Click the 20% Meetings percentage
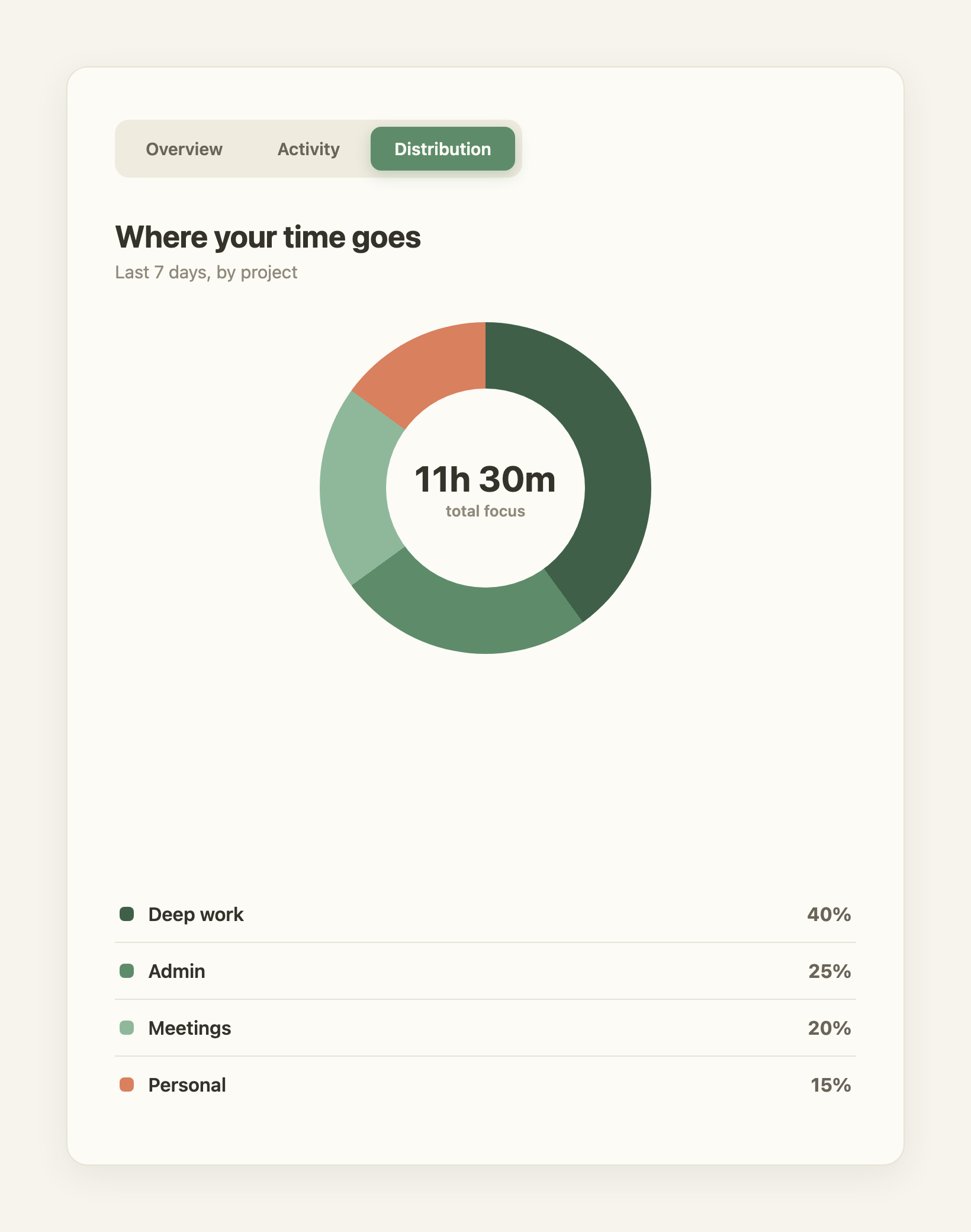Viewport: 971px width, 1232px height. 829,1028
